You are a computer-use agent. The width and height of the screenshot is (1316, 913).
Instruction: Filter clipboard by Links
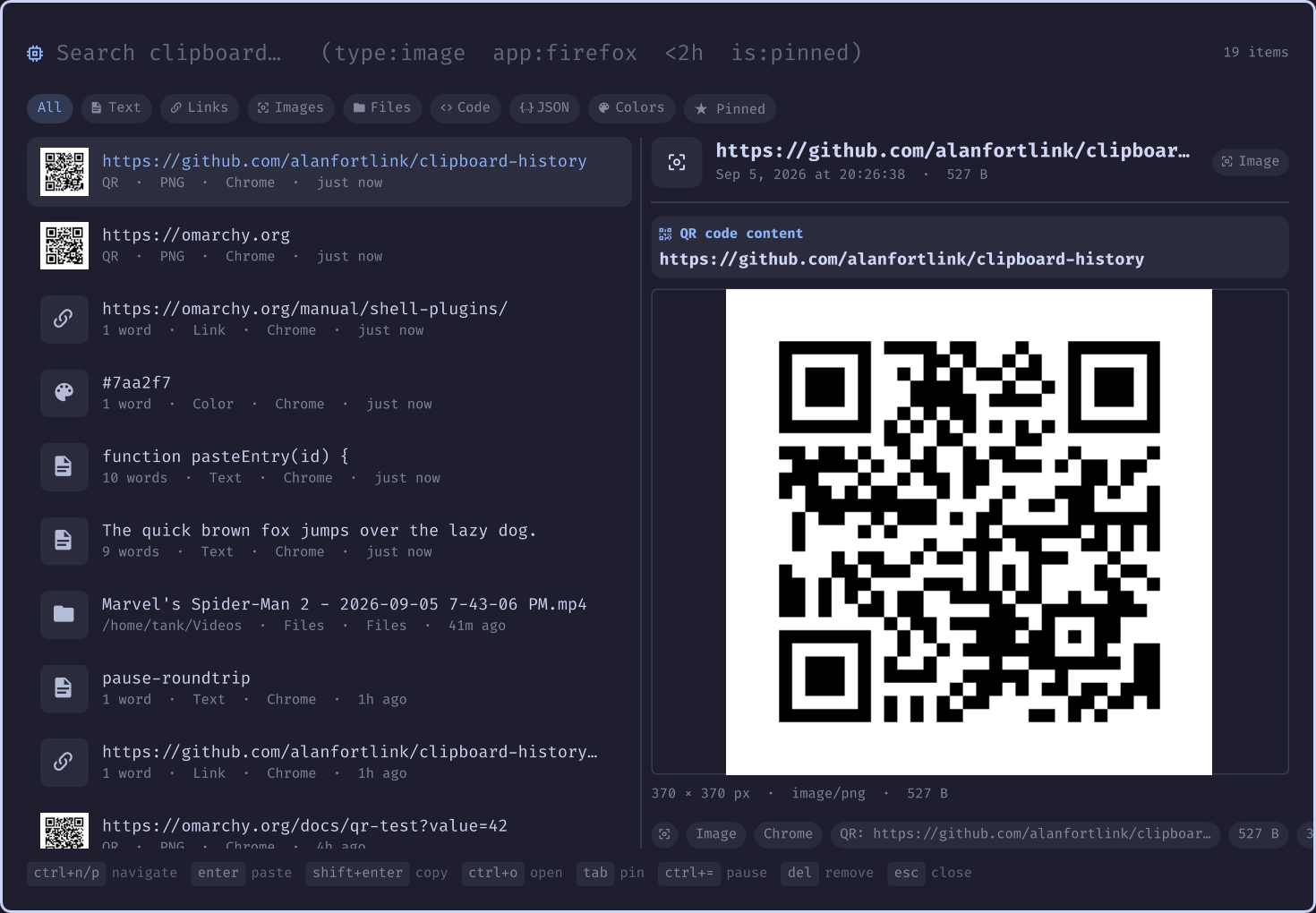pos(200,107)
